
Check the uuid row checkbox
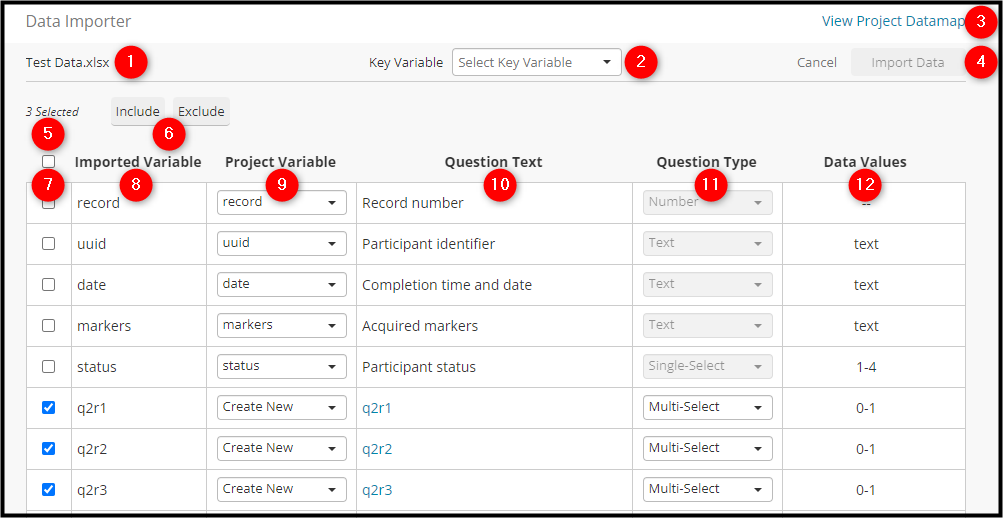tap(49, 244)
